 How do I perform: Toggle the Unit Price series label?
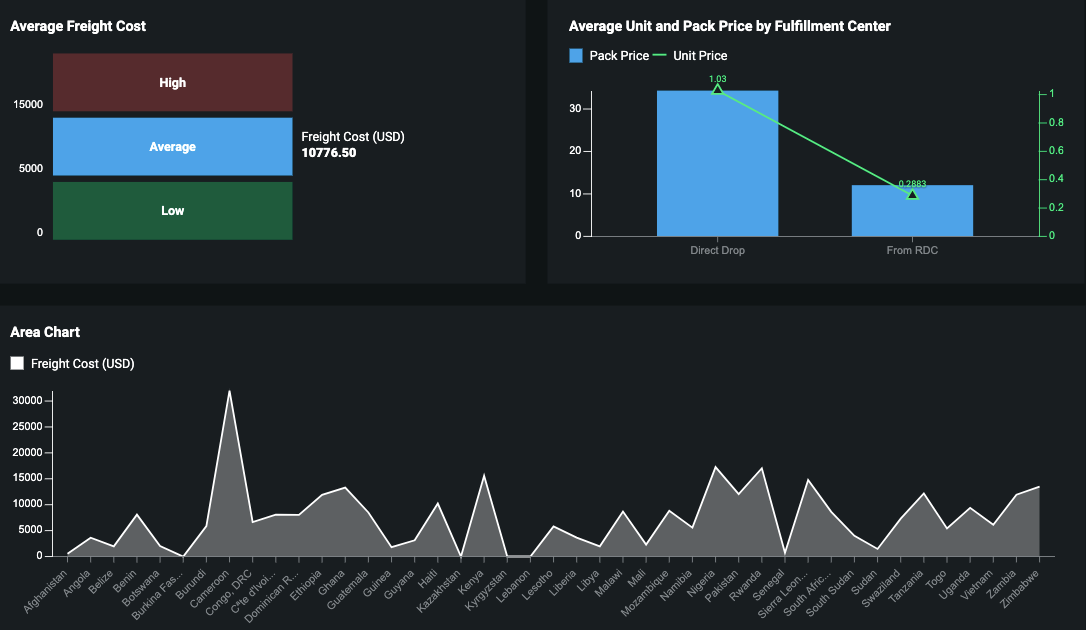click(x=700, y=56)
